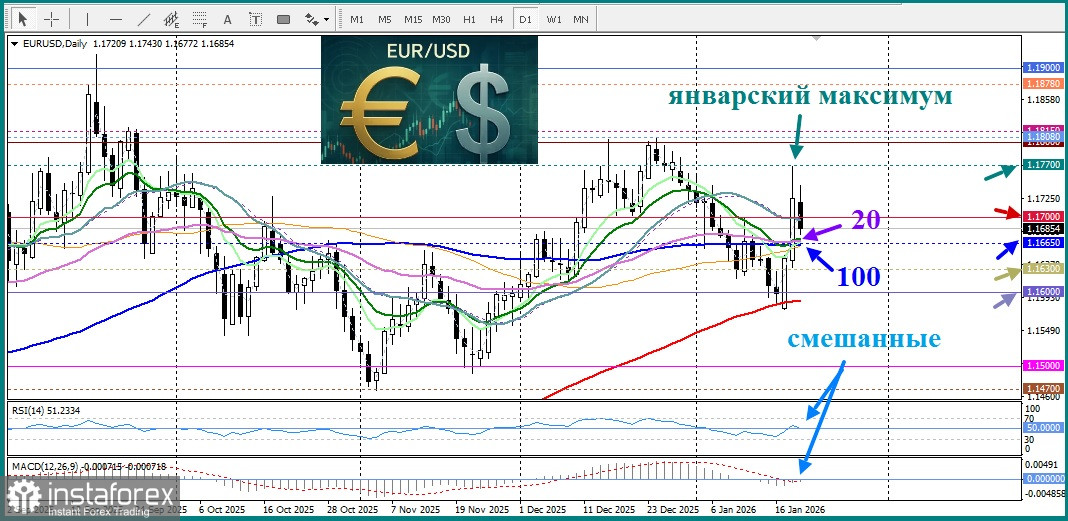Select the Fibonacci Retracement tool
This screenshot has width=1068, height=521.
(x=200, y=19)
